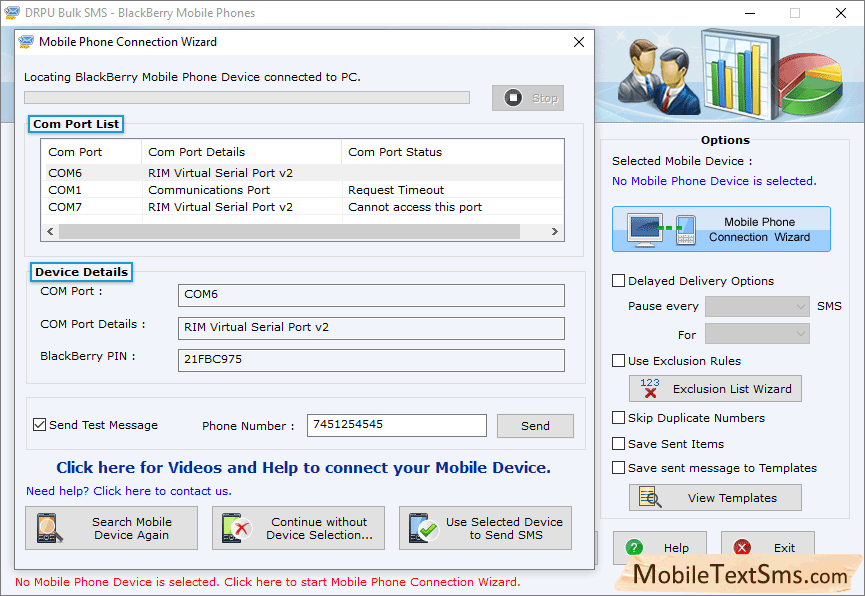Image resolution: width=865 pixels, height=596 pixels.
Task: Click the Exit button
Action: (x=768, y=547)
